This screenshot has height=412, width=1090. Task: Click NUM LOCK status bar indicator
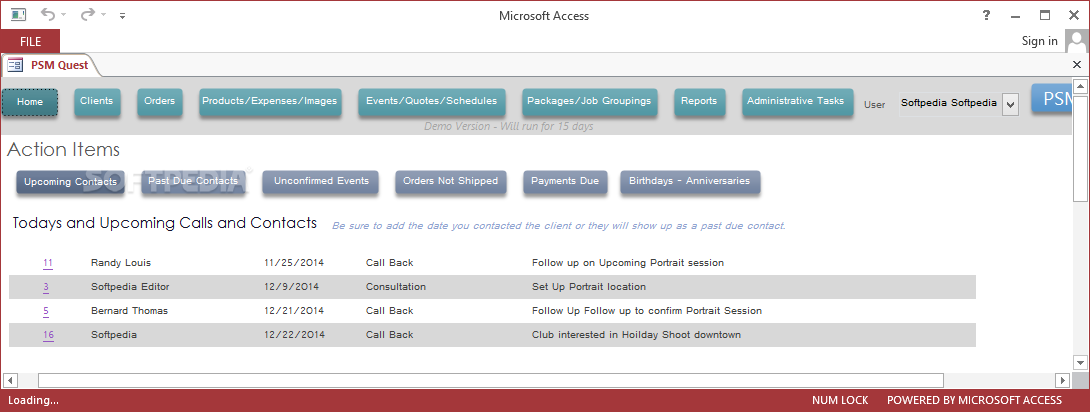(x=840, y=400)
